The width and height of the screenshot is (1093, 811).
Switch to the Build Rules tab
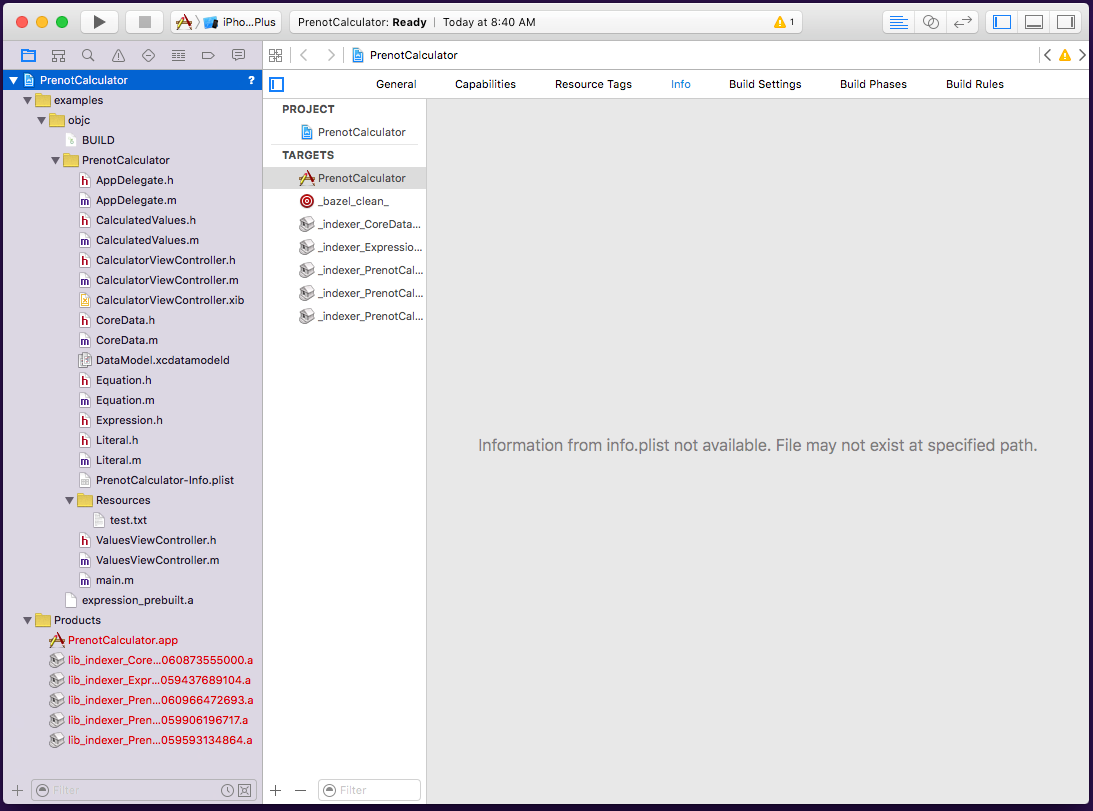tap(974, 84)
